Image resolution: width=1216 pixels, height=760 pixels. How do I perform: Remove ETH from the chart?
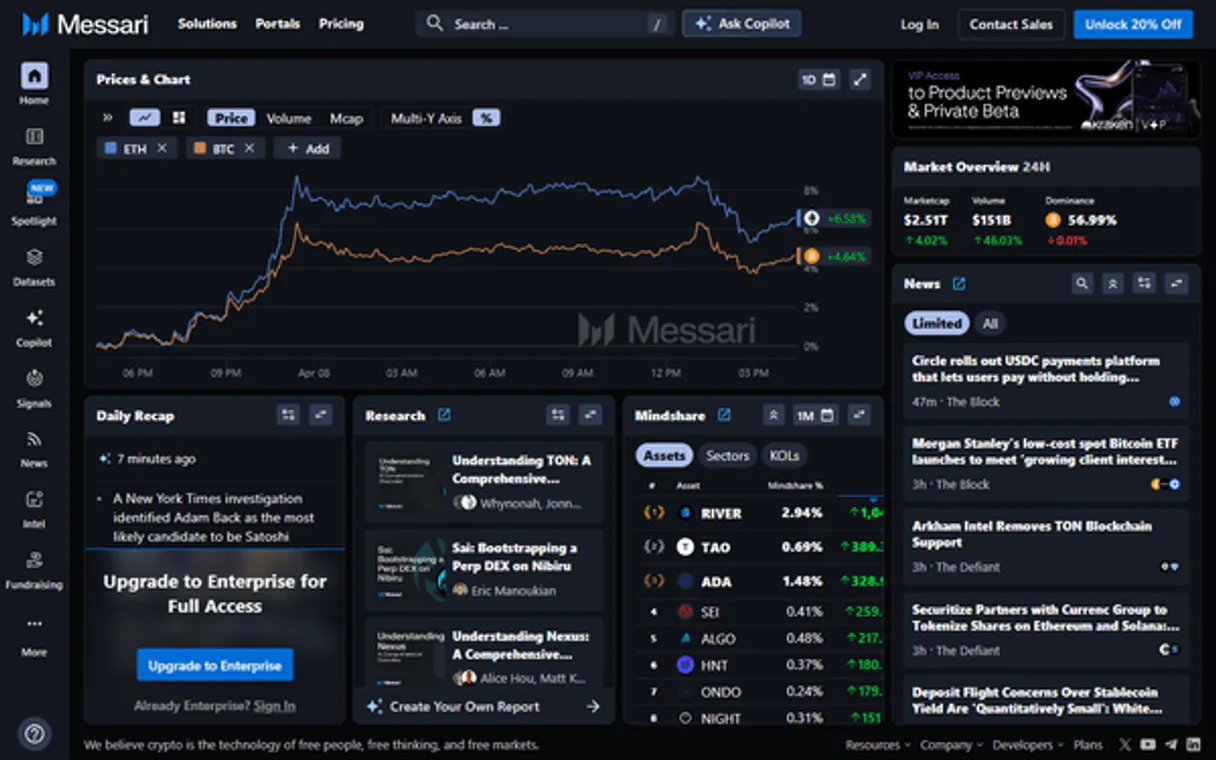click(x=162, y=148)
